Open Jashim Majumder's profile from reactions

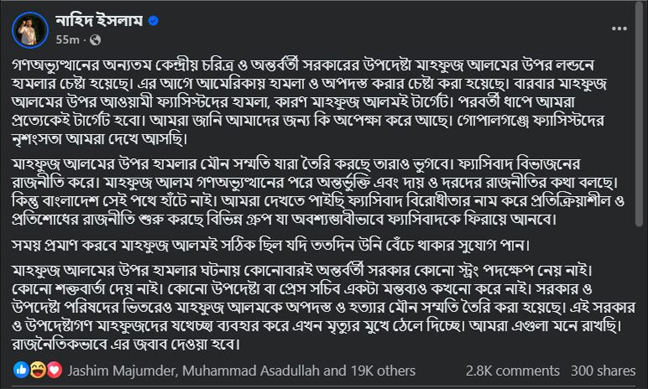(x=123, y=371)
